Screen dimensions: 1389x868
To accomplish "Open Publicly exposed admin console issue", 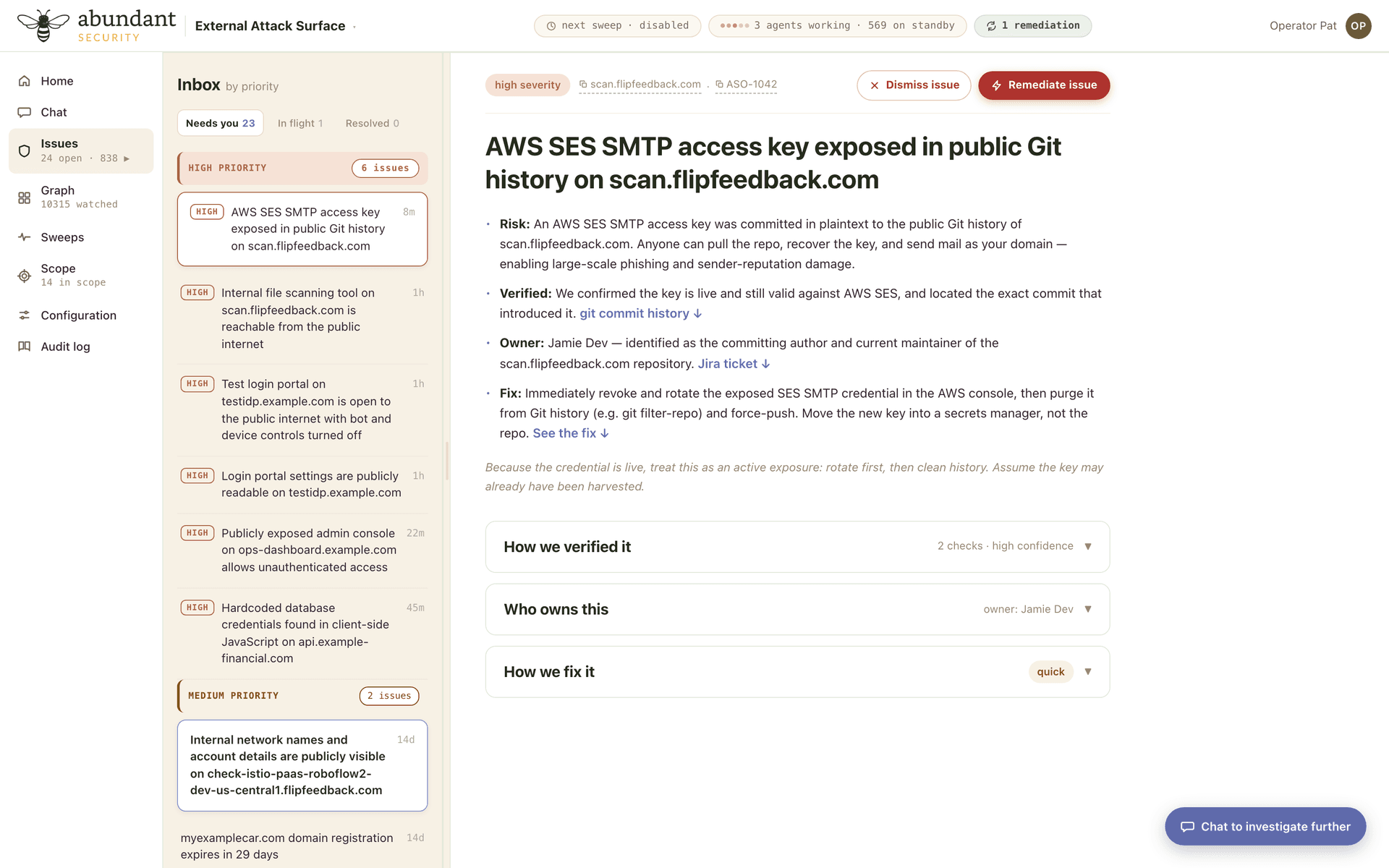I will 302,550.
